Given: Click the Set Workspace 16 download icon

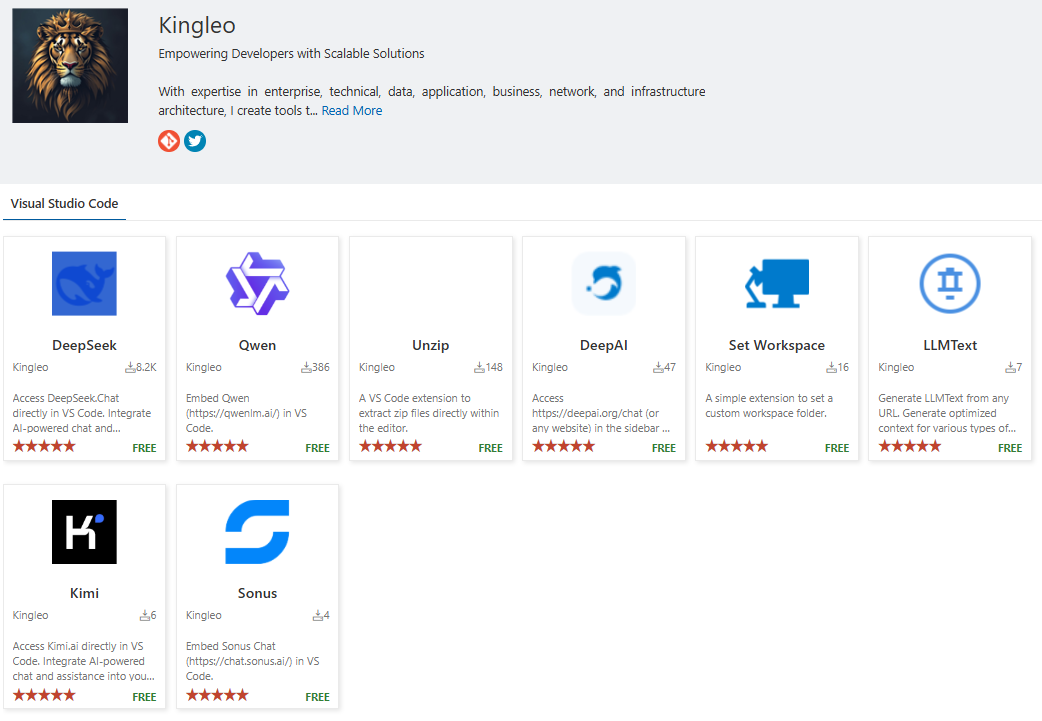Looking at the screenshot, I should click(x=831, y=367).
